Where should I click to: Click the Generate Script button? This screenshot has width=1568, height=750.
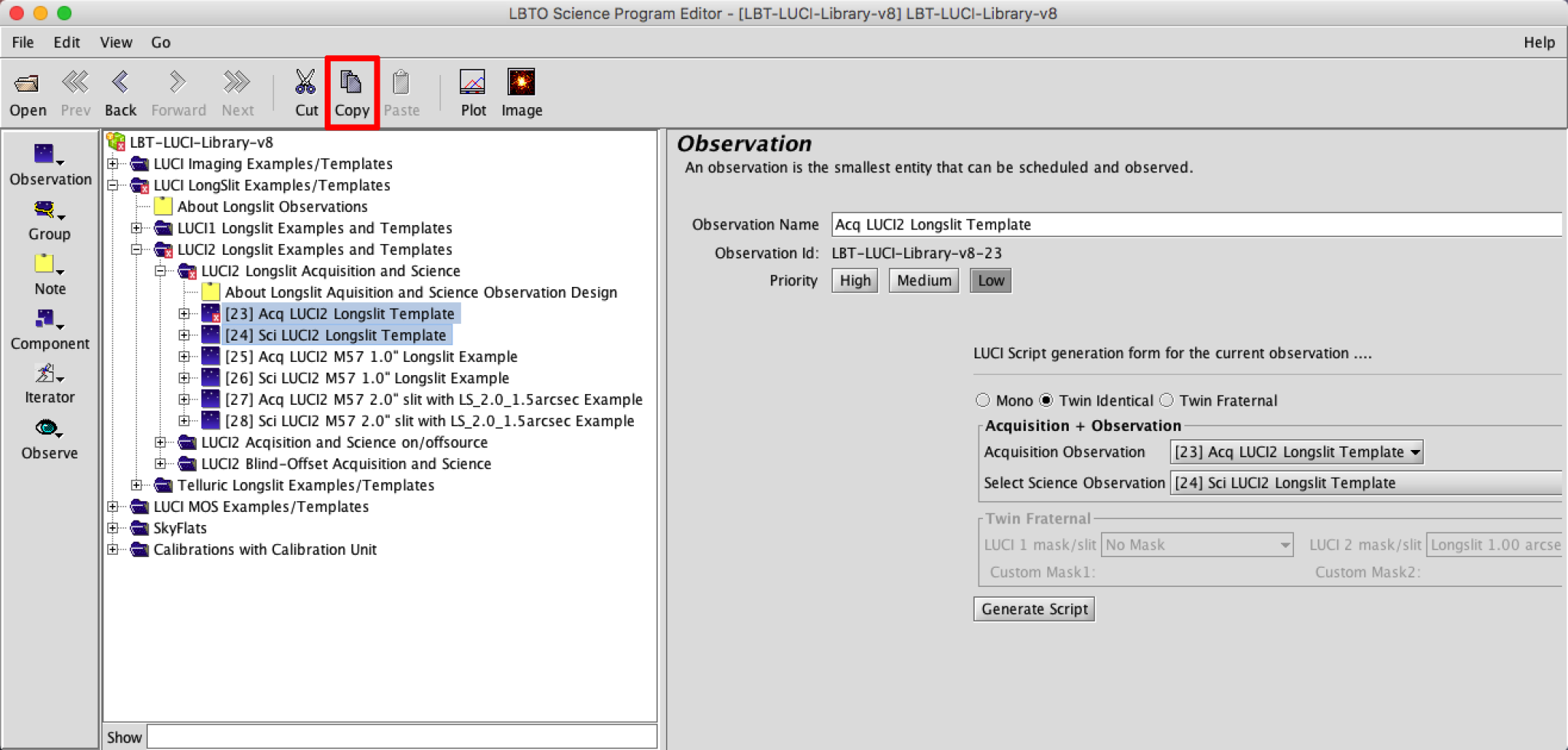click(x=1034, y=609)
